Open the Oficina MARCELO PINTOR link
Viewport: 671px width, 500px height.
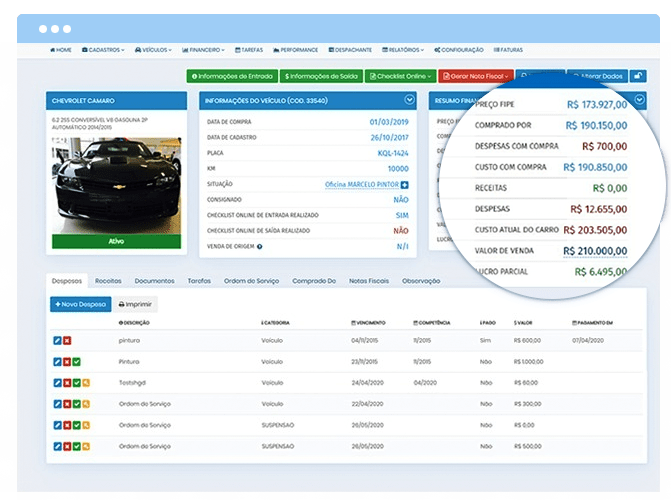coord(362,185)
